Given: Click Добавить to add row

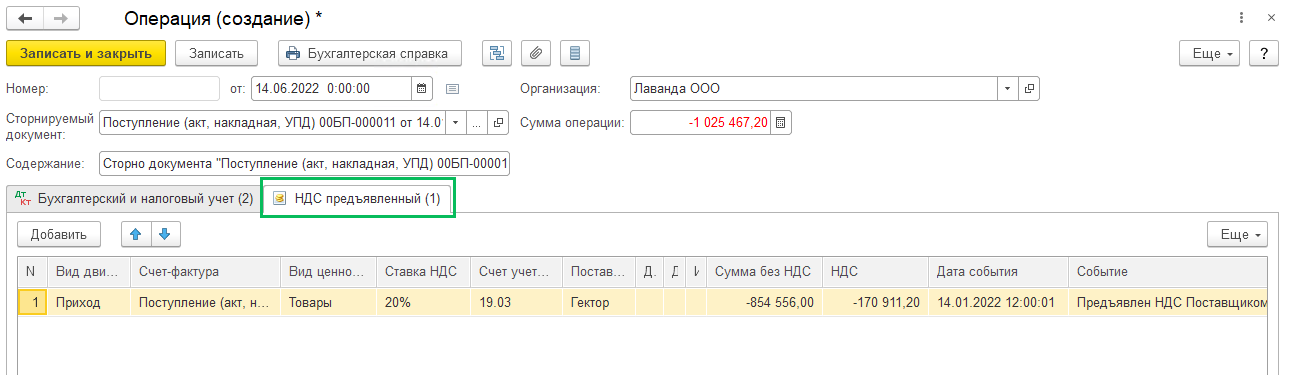Looking at the screenshot, I should (59, 234).
